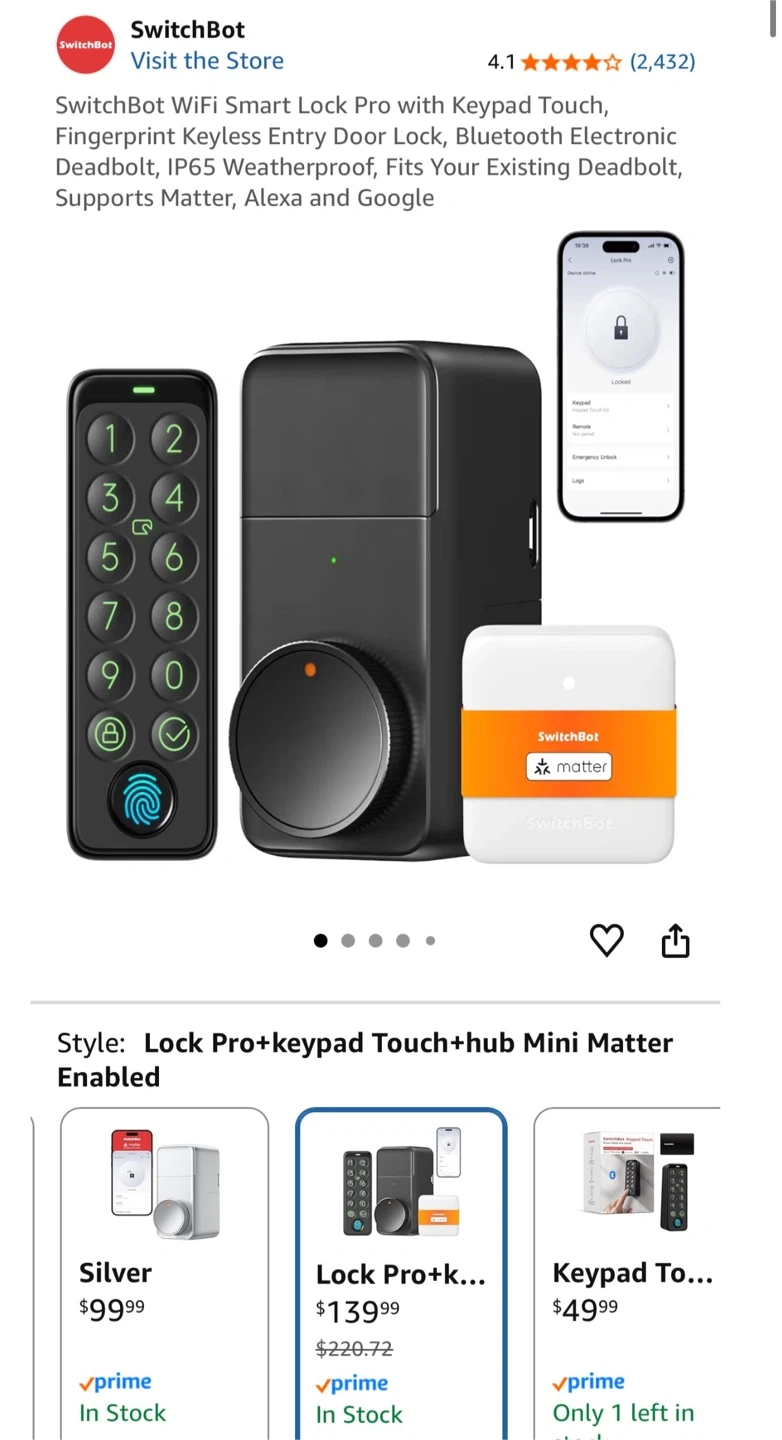782x1440 pixels.
Task: Open the share icon
Action: click(x=676, y=940)
